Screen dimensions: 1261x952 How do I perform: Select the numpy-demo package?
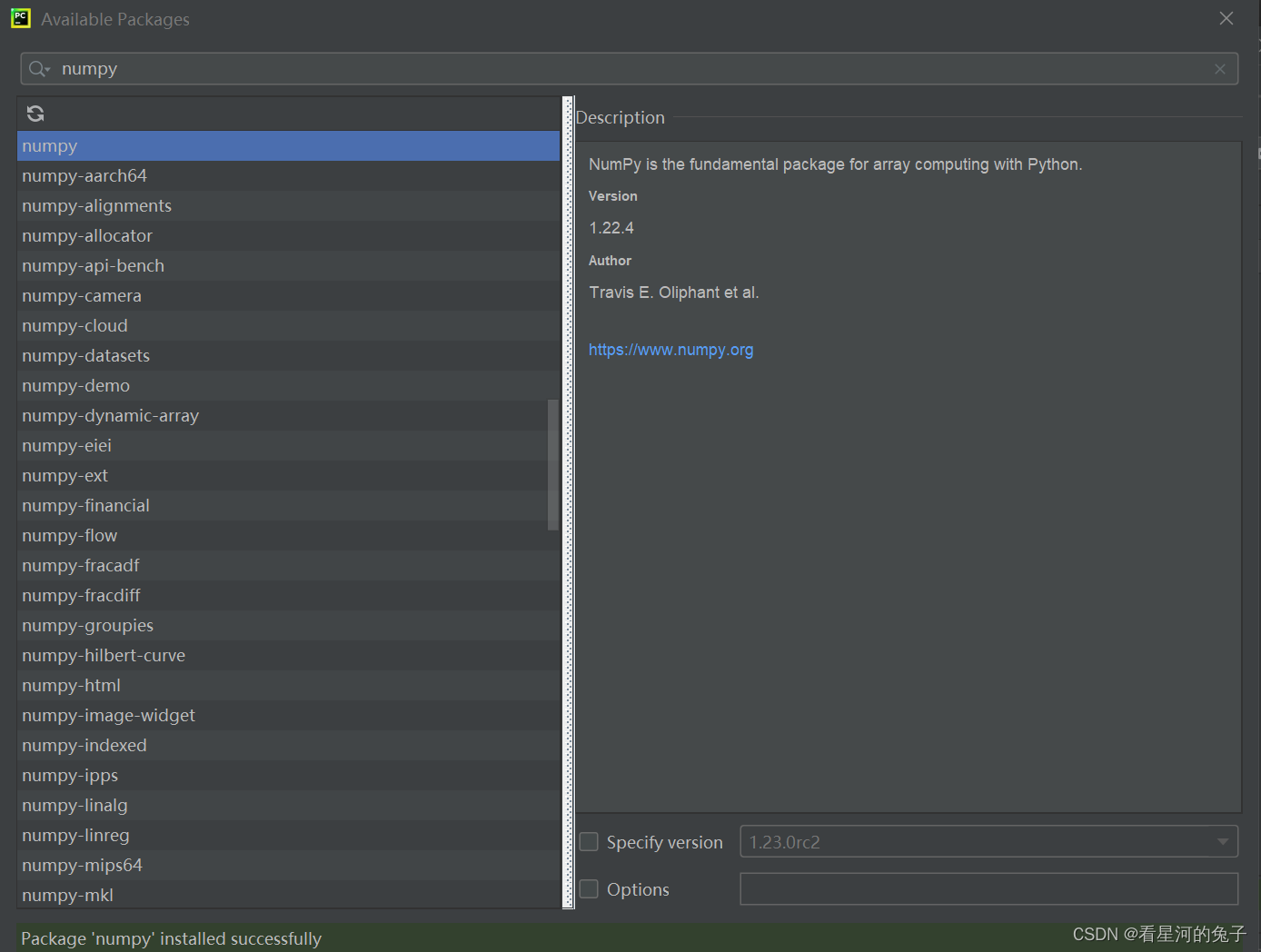[289, 386]
